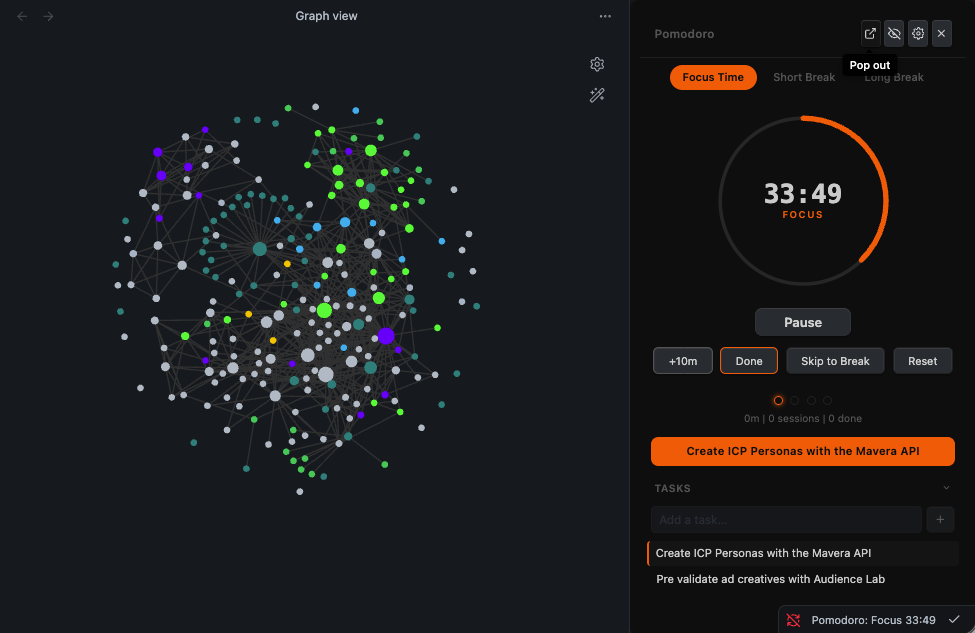This screenshot has width=975, height=633.
Task: Hide the Pomodoro status with the eye icon
Action: [893, 33]
